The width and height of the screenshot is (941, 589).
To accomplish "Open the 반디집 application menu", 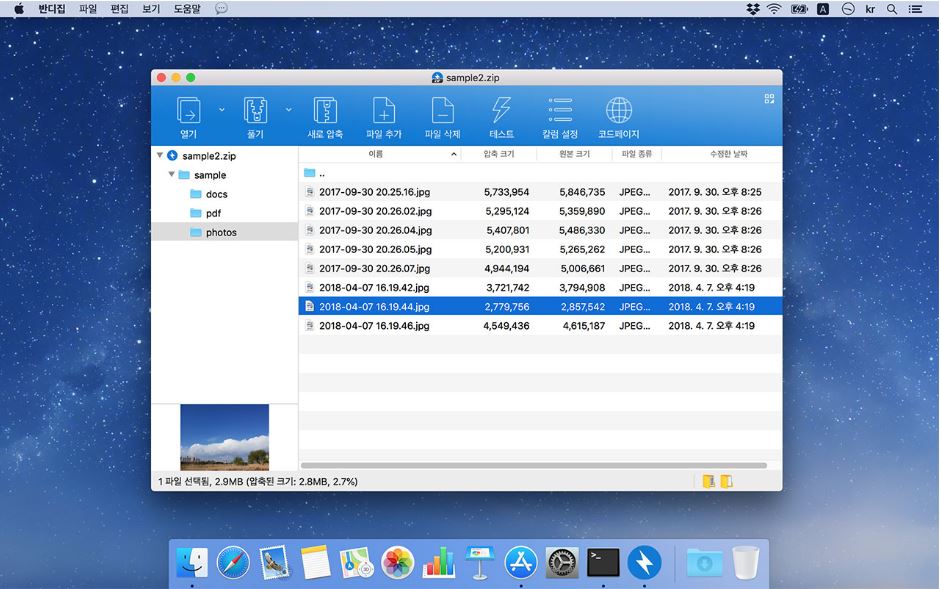I will click(52, 9).
